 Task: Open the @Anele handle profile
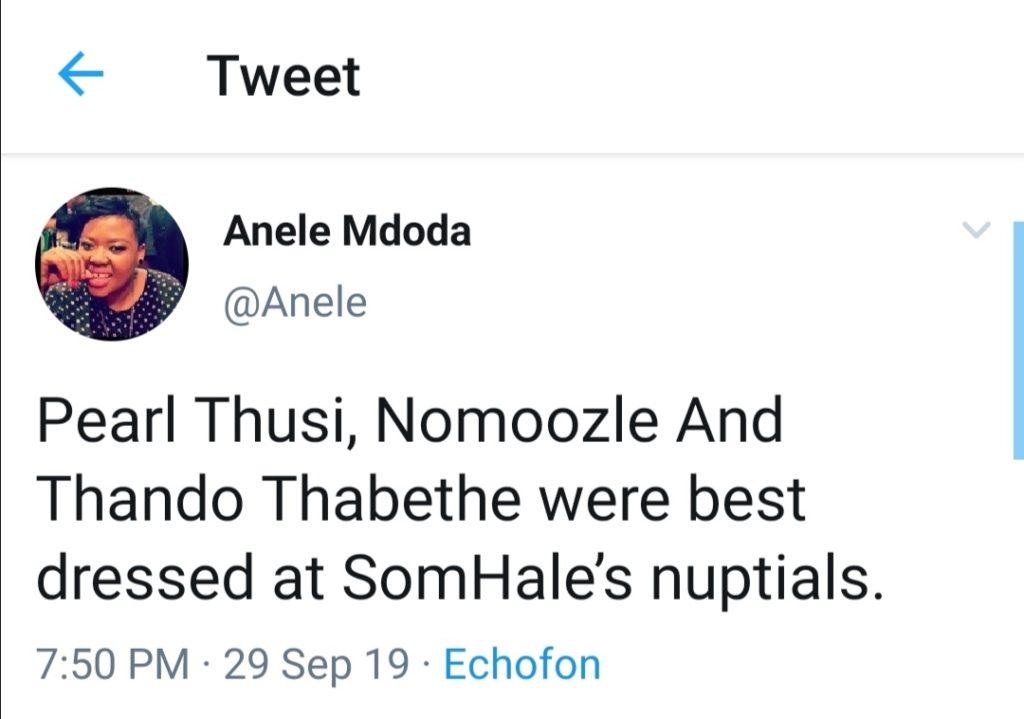[295, 303]
